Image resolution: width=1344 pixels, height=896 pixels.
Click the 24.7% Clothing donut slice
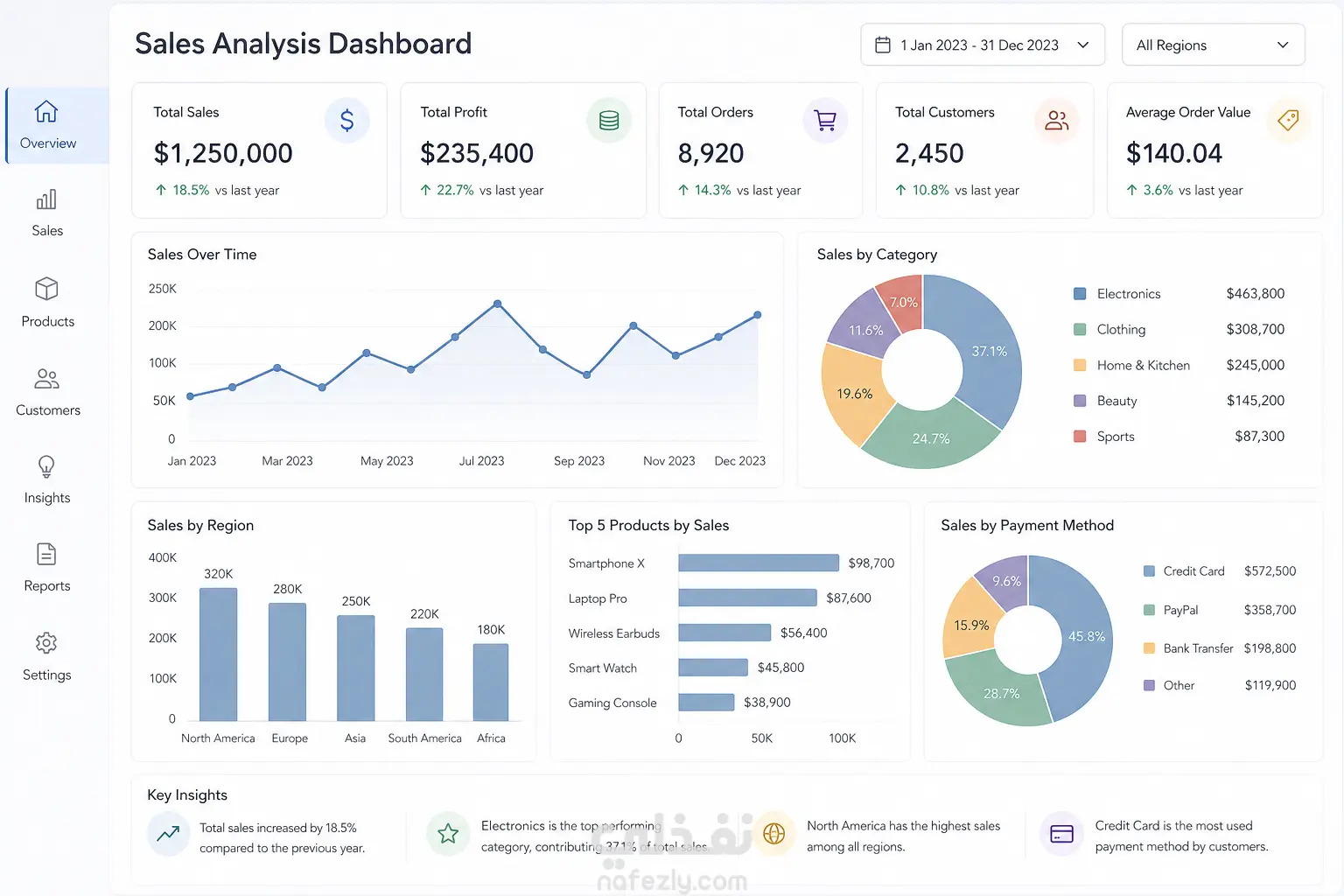tap(931, 437)
